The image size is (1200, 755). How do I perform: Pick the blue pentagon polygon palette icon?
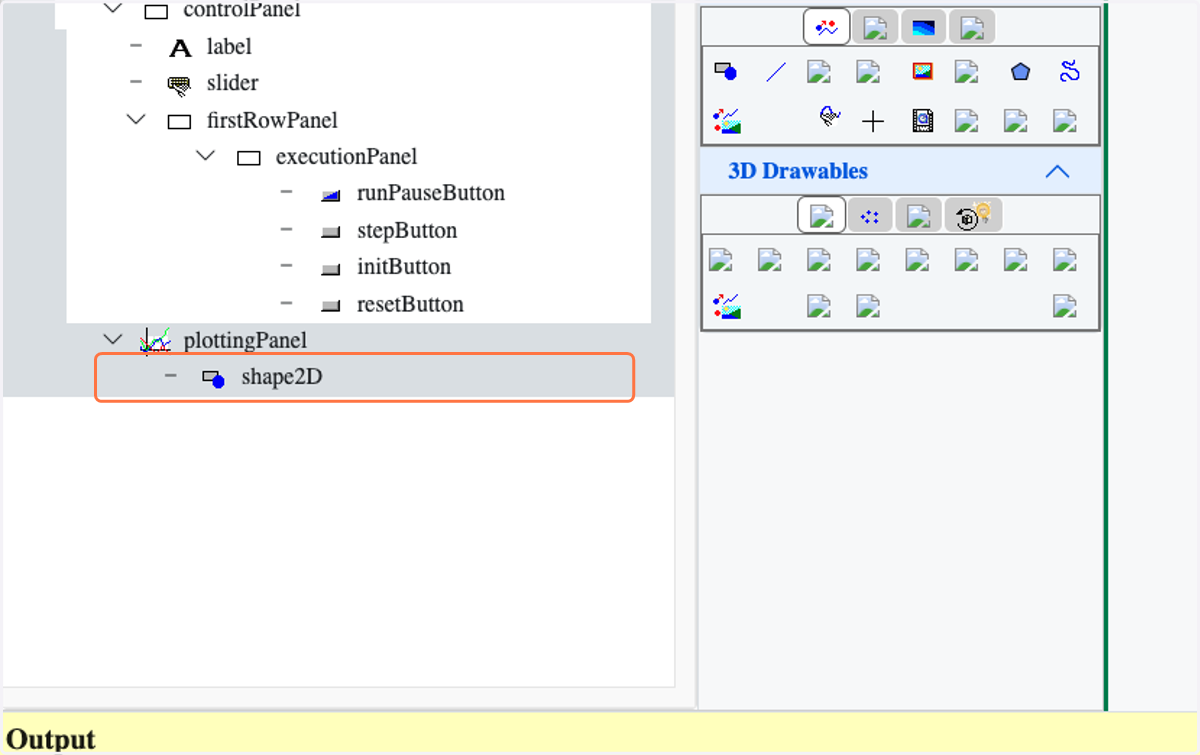1020,71
